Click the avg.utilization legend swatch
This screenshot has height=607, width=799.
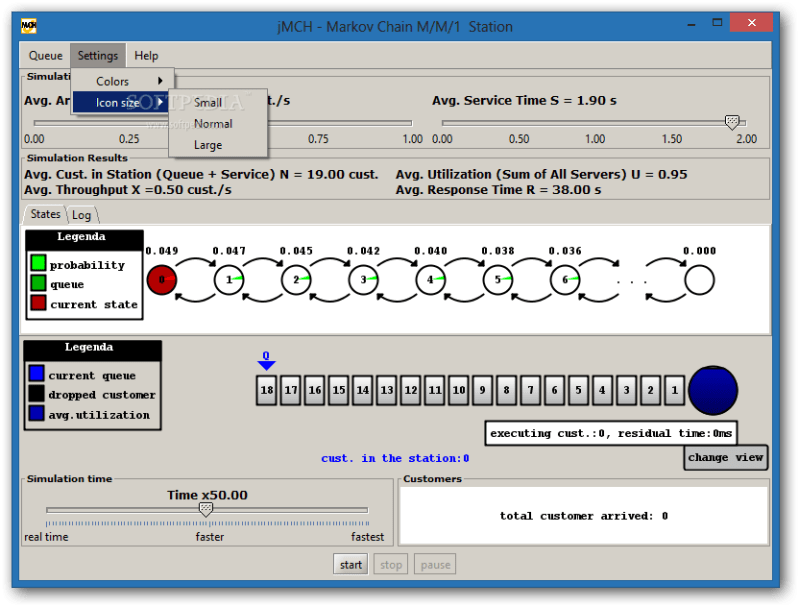pyautogui.click(x=36, y=413)
